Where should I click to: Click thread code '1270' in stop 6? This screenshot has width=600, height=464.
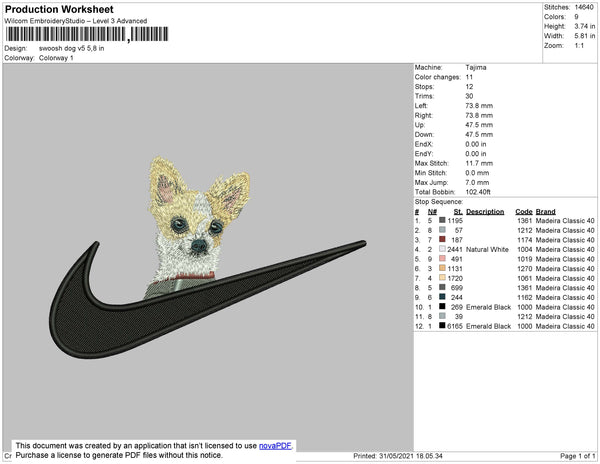pos(525,269)
